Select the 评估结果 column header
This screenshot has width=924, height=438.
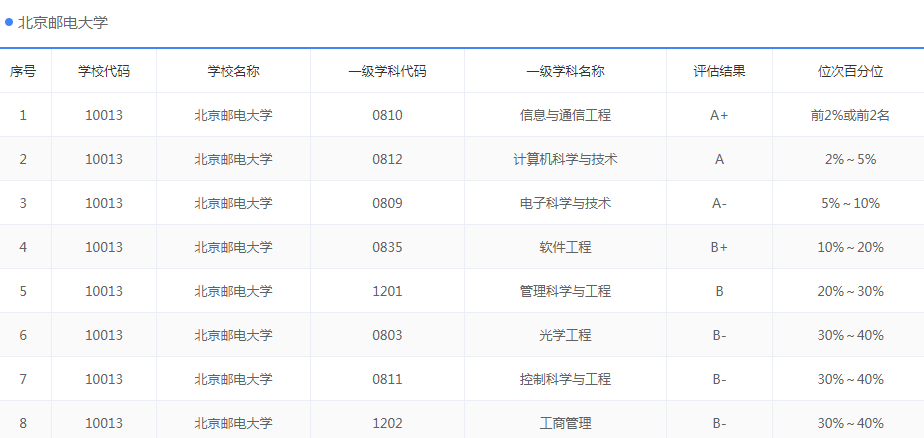719,71
